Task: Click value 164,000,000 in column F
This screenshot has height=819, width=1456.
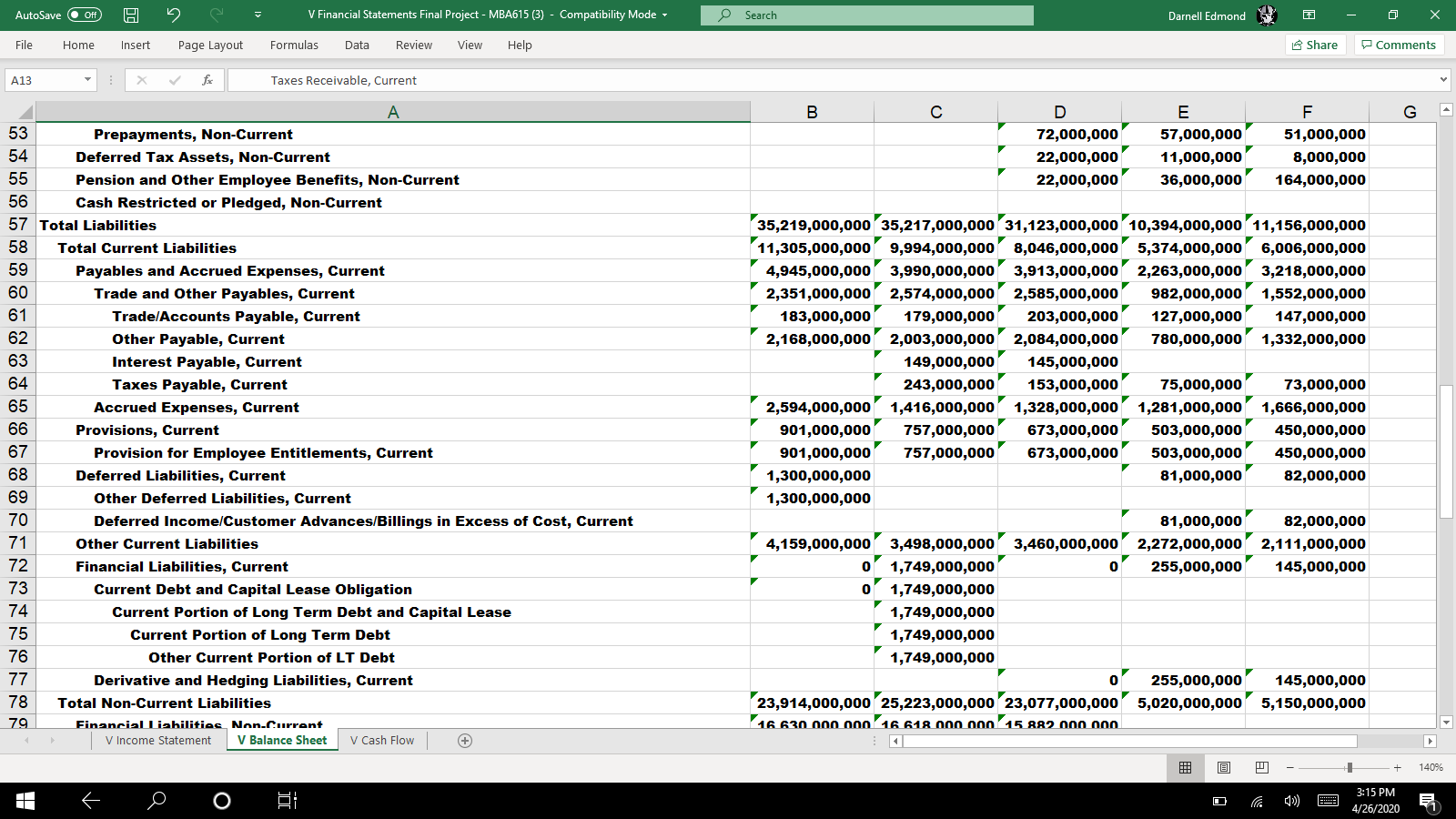Action: (1308, 179)
